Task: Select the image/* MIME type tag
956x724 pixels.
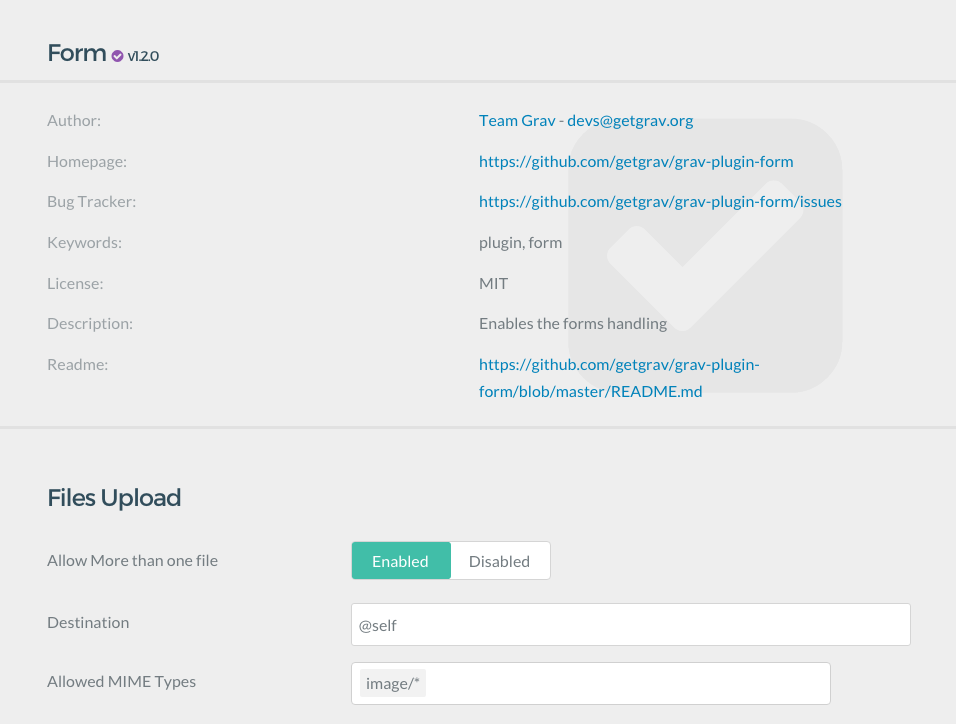Action: click(392, 682)
